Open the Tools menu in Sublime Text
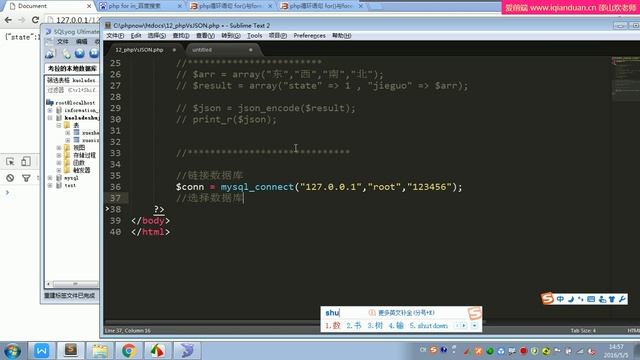Screen dimensions: 640x360 254,36
